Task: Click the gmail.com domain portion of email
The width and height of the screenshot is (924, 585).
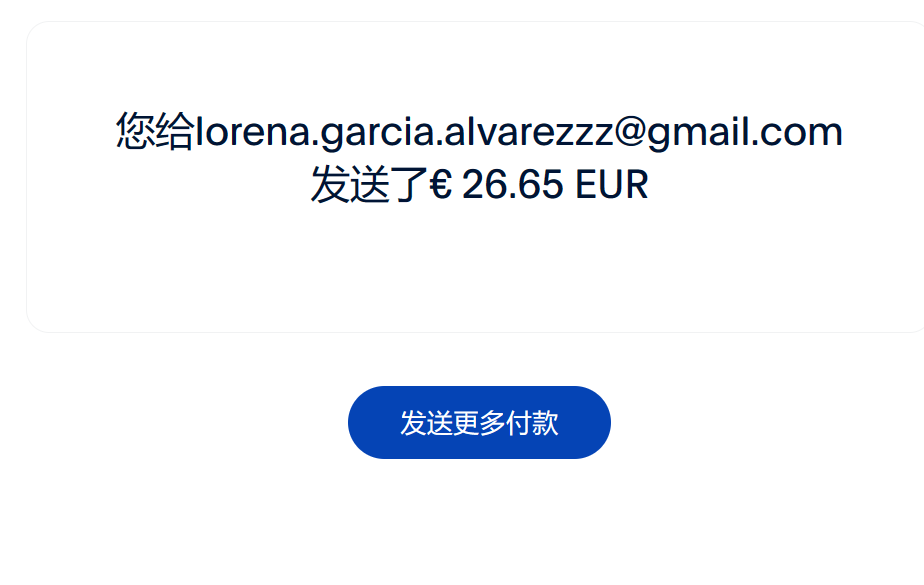Action: pyautogui.click(x=745, y=133)
